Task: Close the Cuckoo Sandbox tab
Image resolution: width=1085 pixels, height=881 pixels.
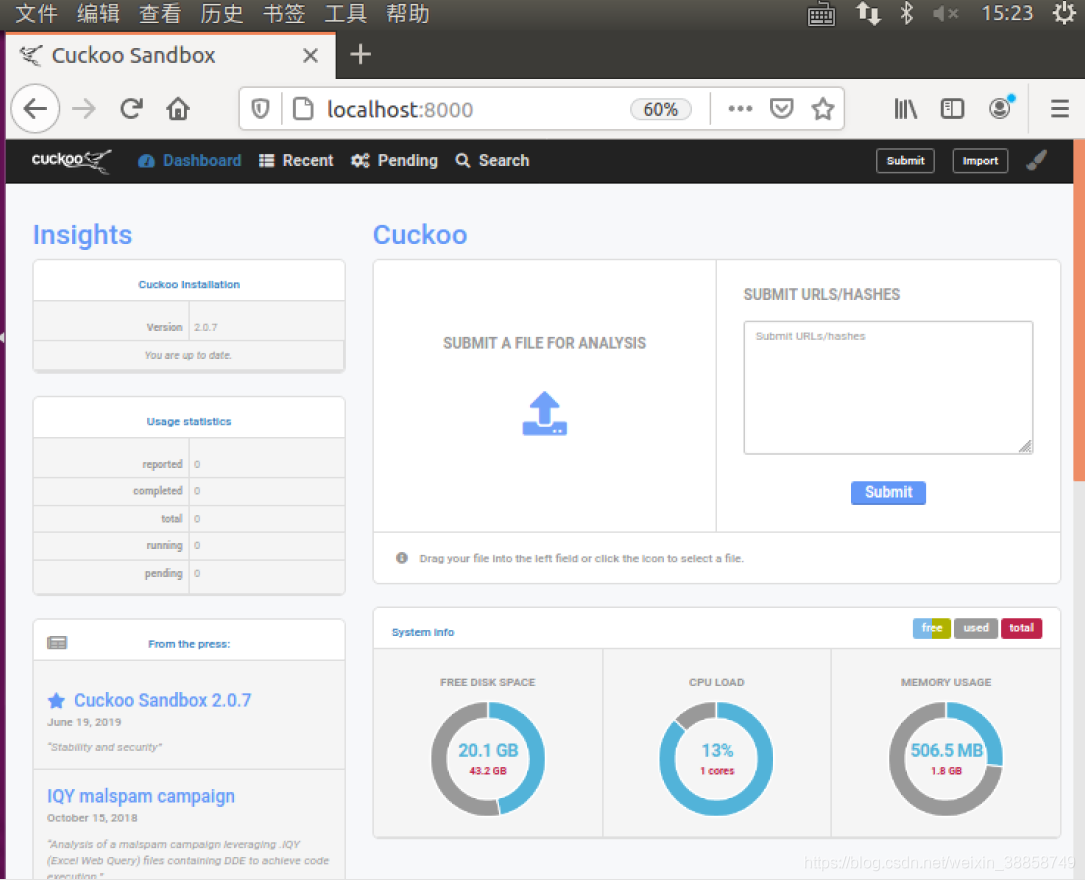Action: 311,55
